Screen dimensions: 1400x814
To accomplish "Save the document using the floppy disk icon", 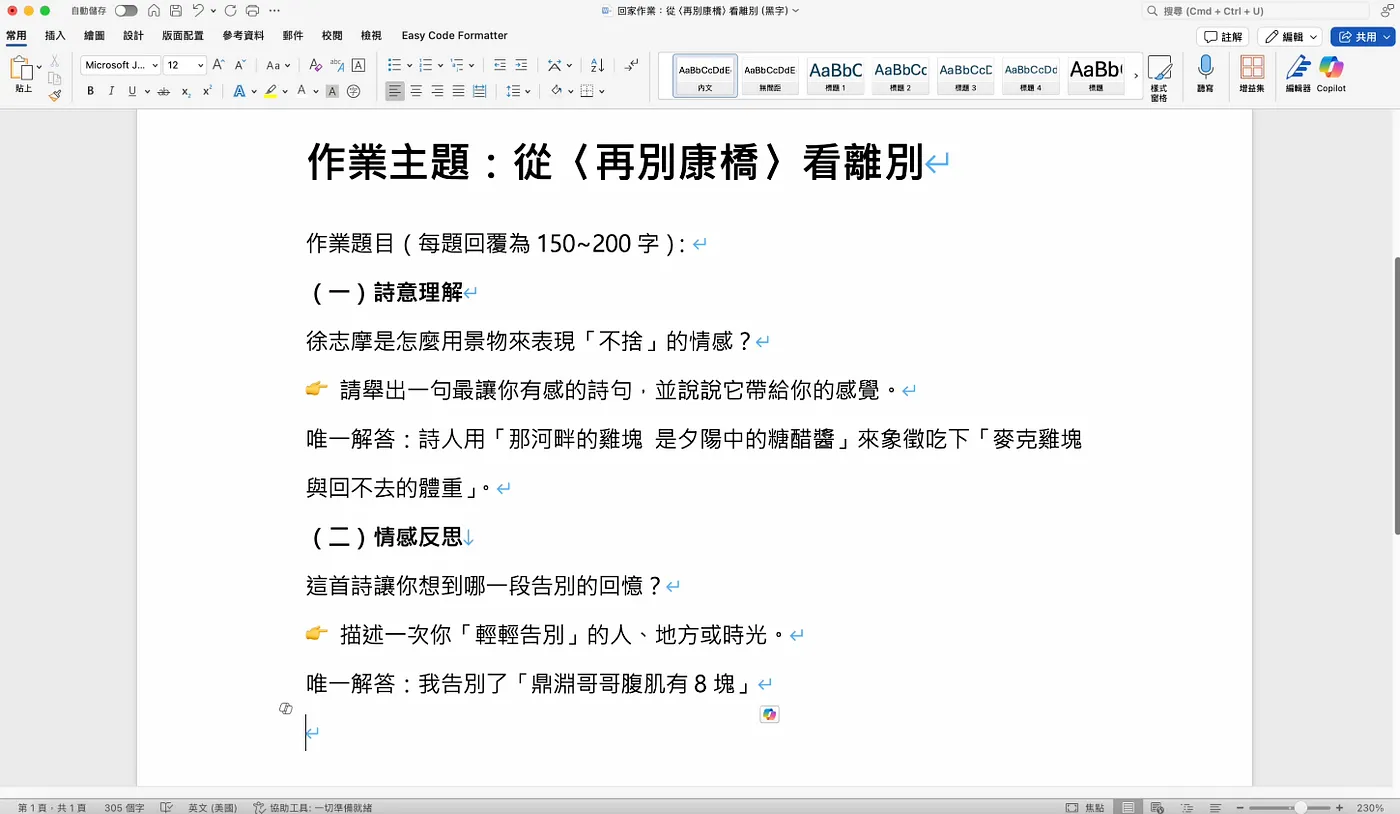I will point(176,10).
